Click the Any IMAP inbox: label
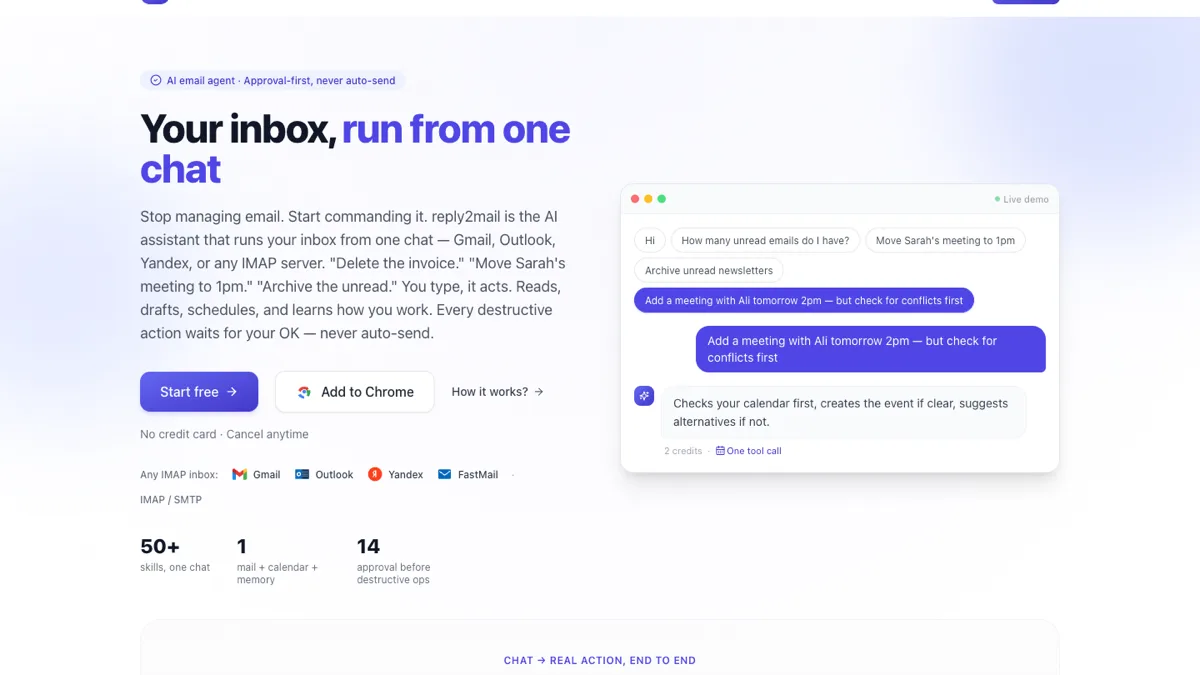This screenshot has height=675, width=1200. coord(179,474)
